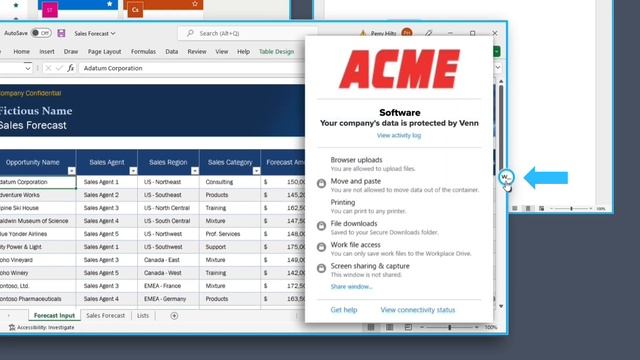Switch to the Lists sheet tab
This screenshot has width=640, height=360.
click(x=143, y=316)
